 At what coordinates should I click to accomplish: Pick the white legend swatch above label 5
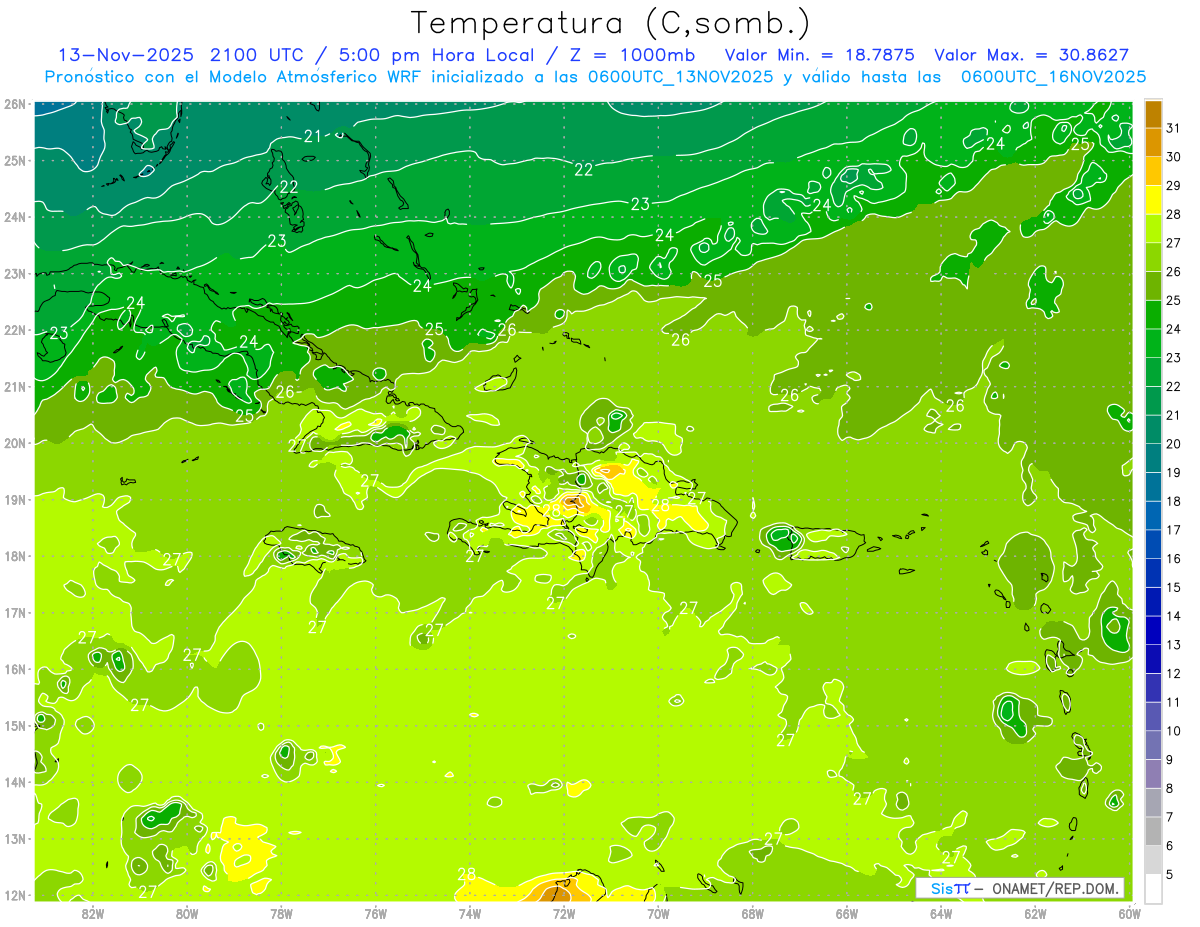[1153, 888]
